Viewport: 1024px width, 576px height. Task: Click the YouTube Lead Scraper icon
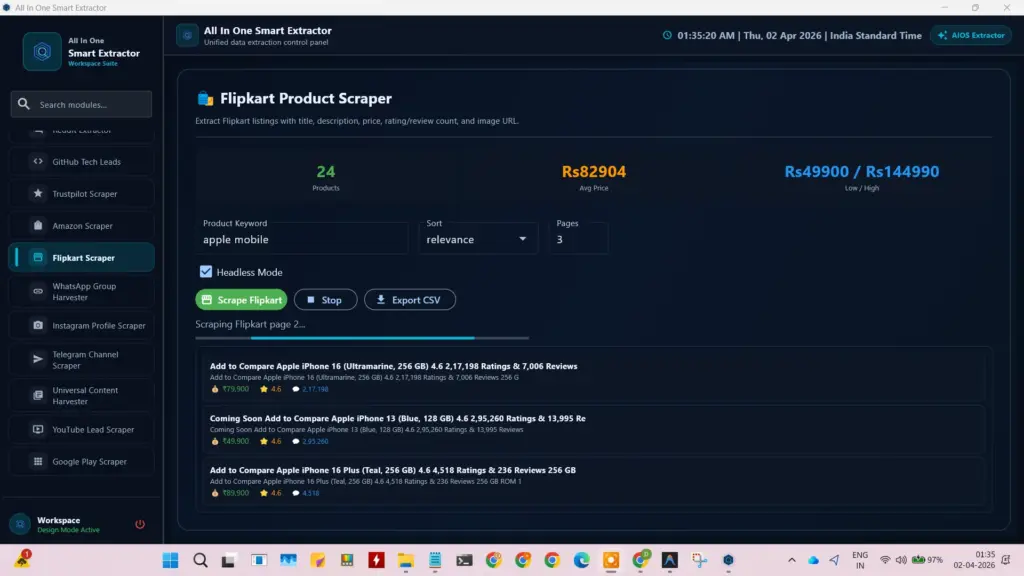(38, 429)
